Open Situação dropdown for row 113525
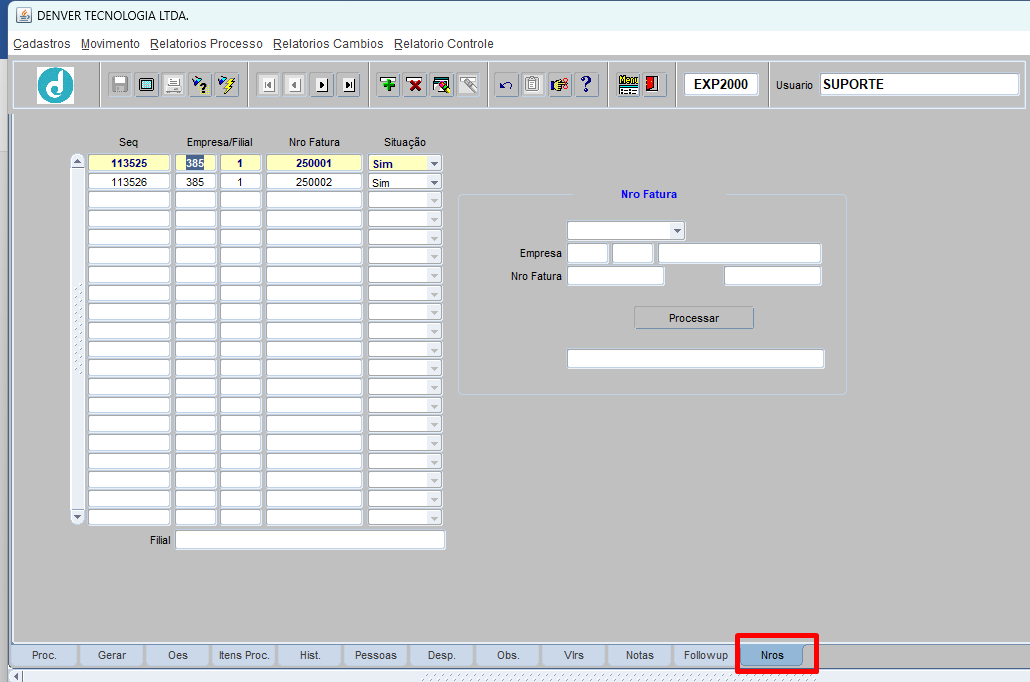 click(x=434, y=163)
